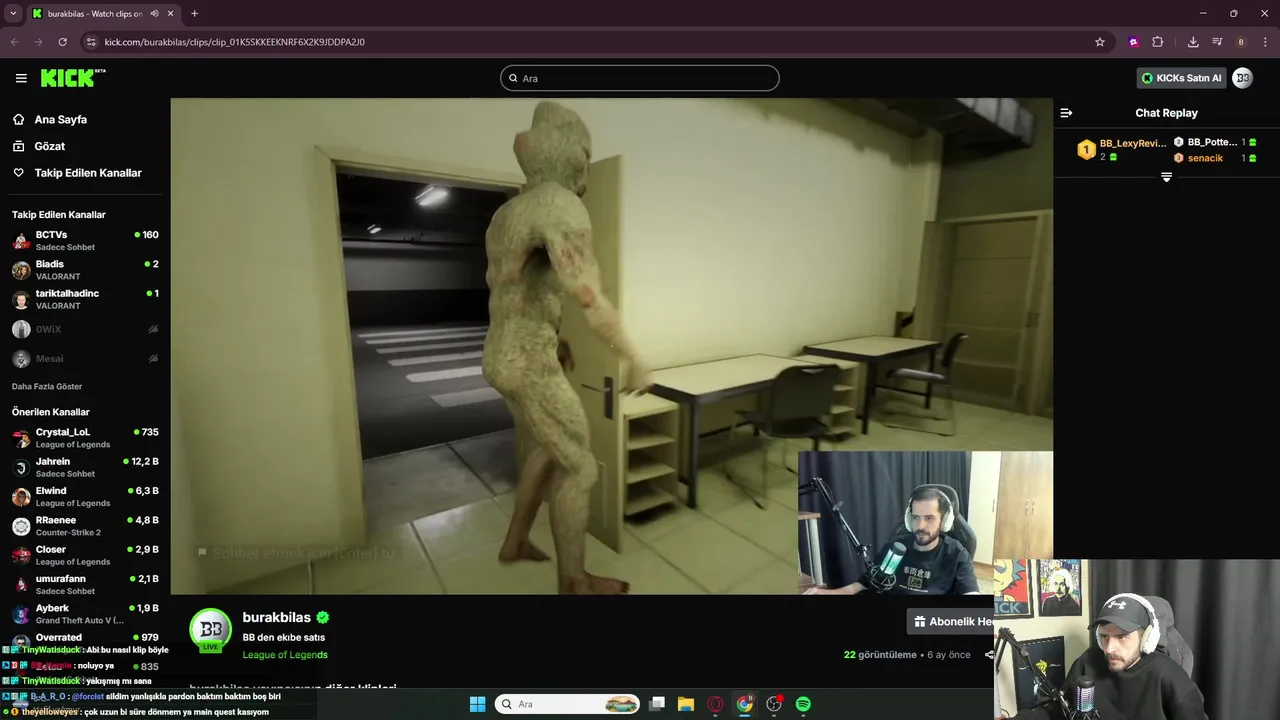The height and width of the screenshot is (720, 1280).
Task: Open the offline OWIX channel row
Action: click(x=84, y=329)
